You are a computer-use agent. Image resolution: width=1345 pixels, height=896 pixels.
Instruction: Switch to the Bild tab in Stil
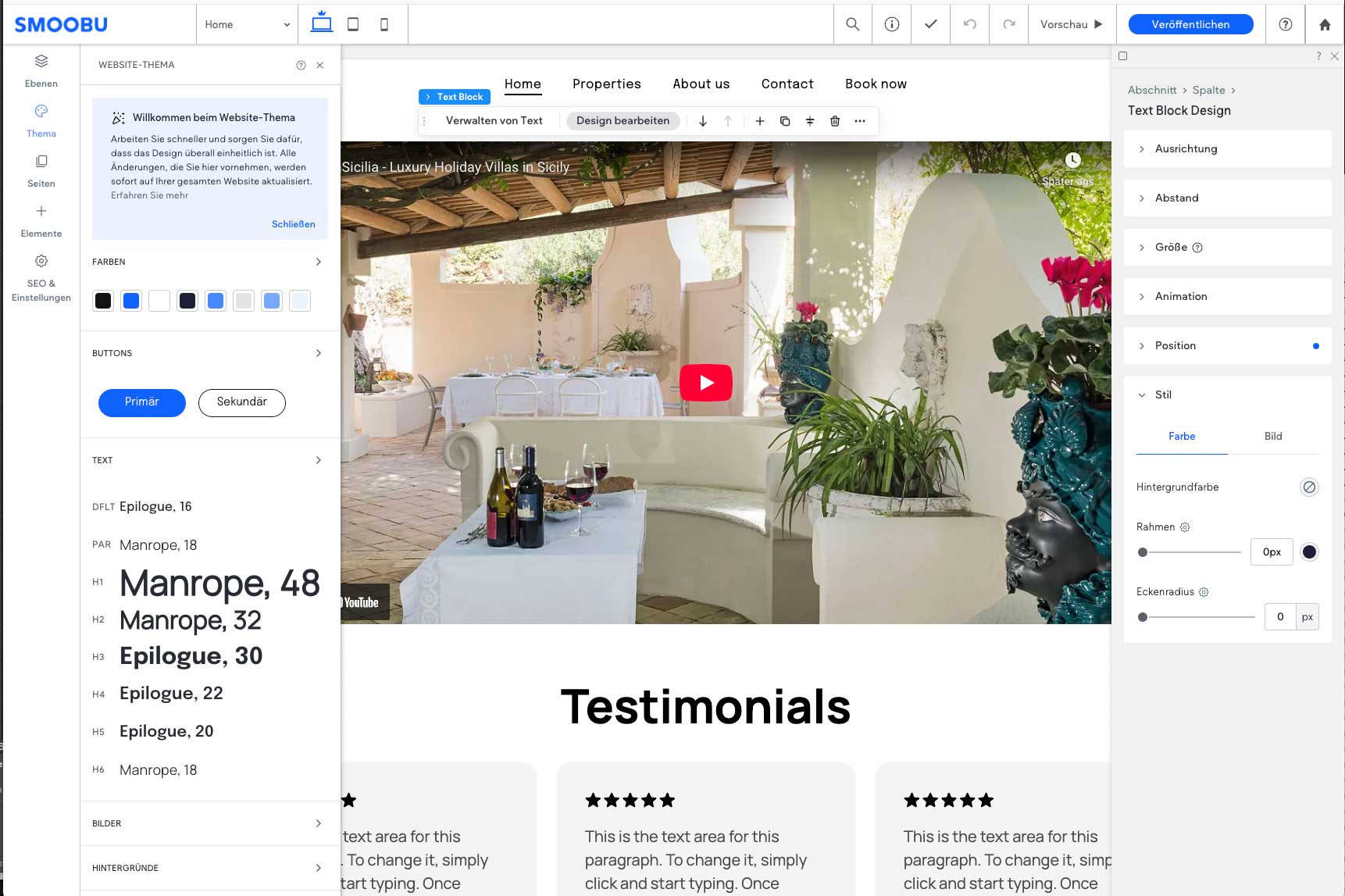(1272, 437)
